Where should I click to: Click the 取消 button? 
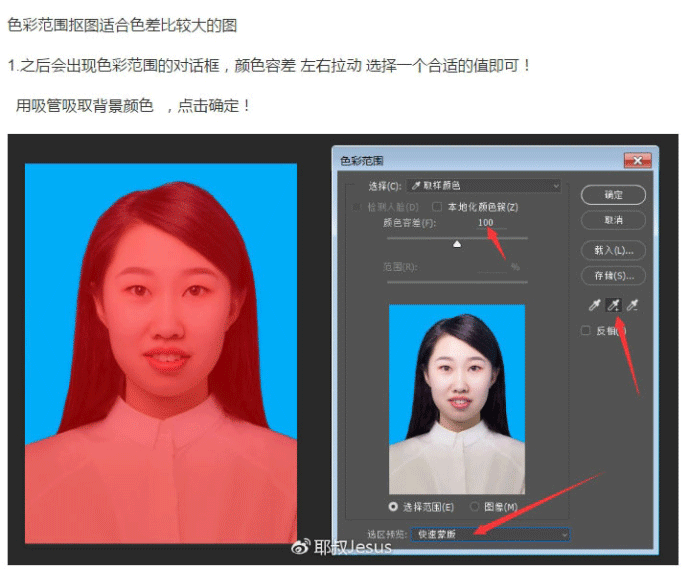pyautogui.click(x=613, y=220)
